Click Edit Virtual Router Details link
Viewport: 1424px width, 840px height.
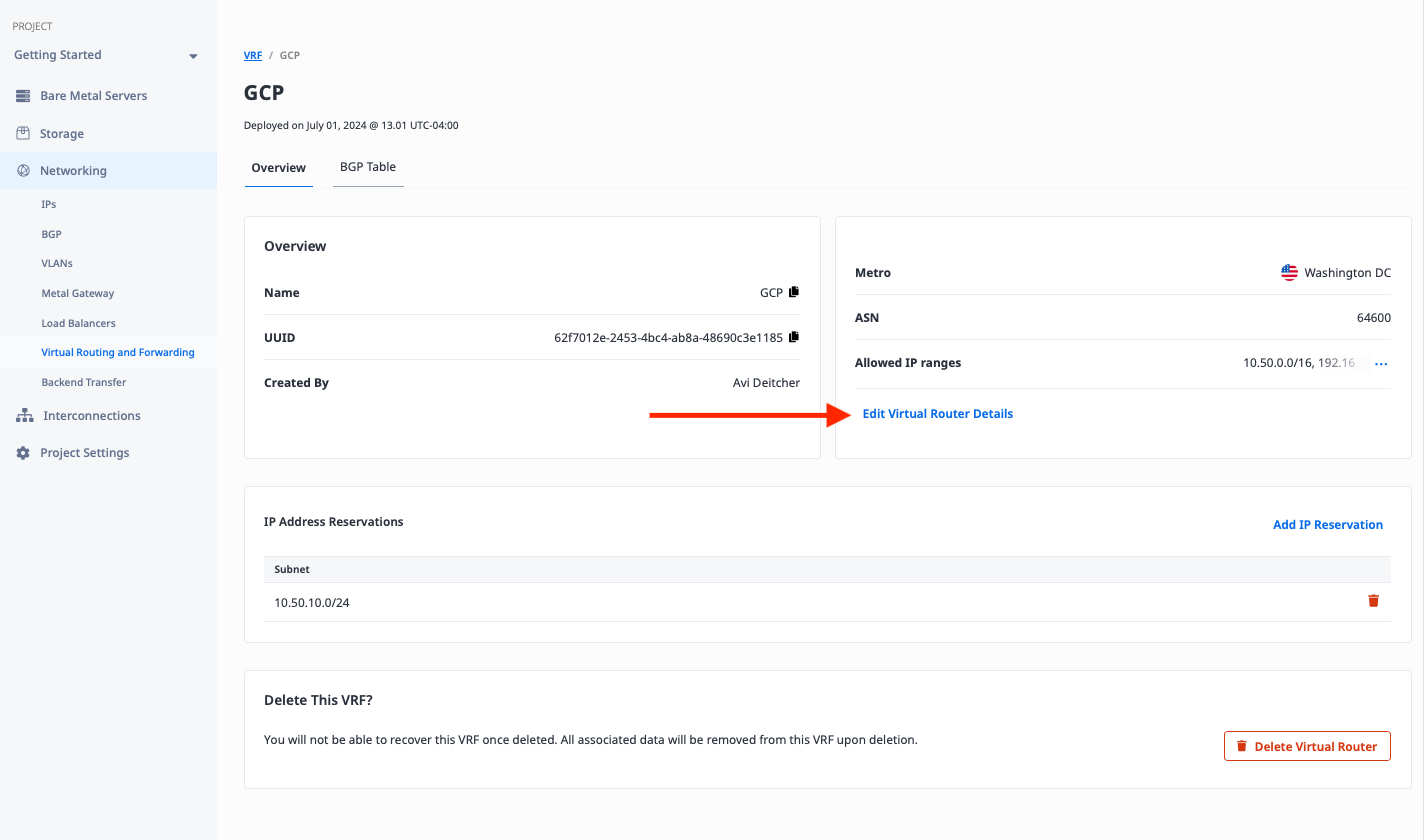(938, 414)
